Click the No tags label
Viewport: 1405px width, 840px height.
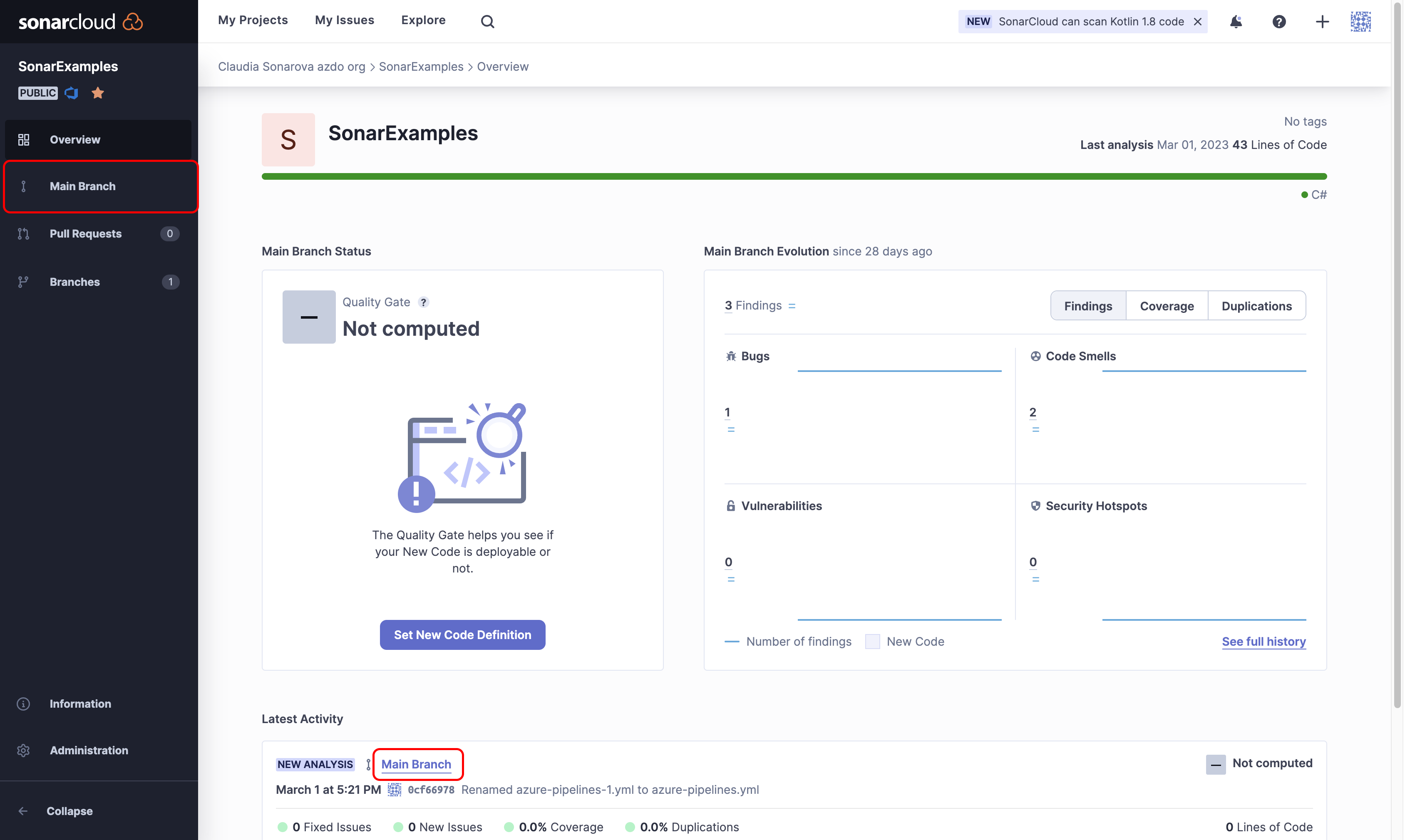point(1305,122)
